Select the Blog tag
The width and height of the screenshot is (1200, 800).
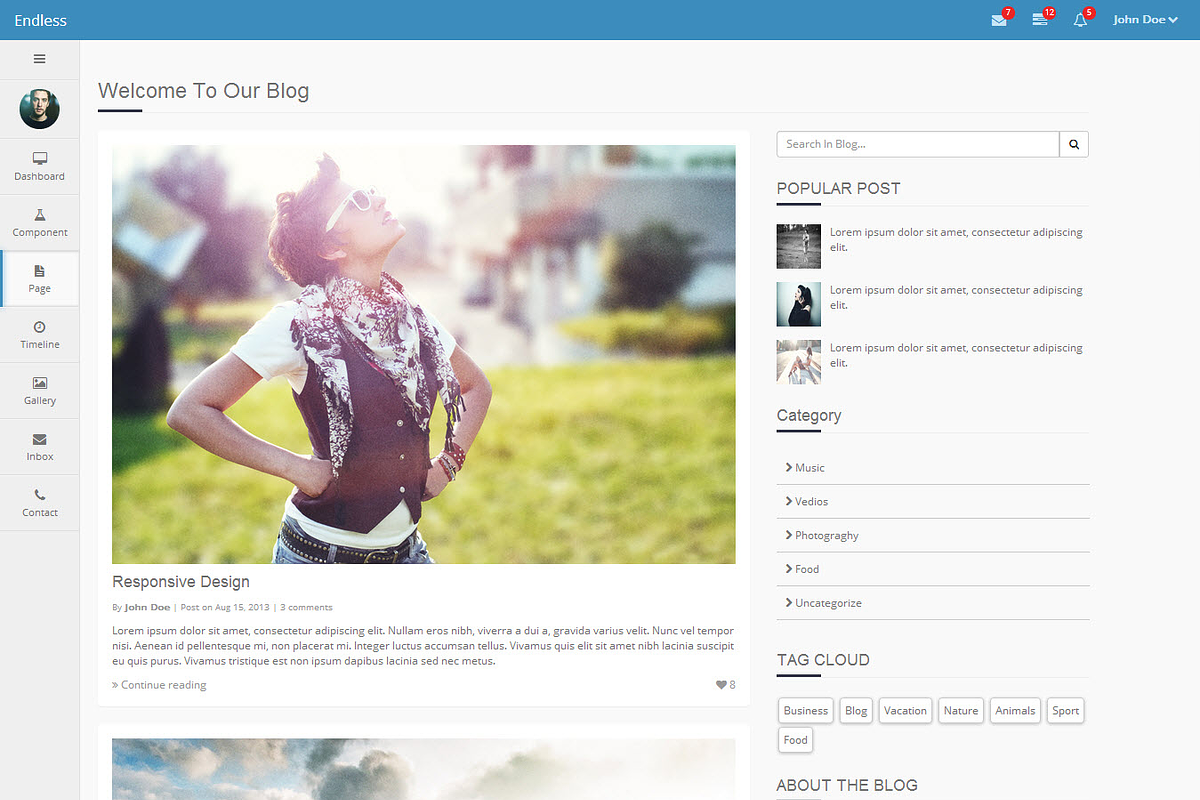[x=856, y=711]
